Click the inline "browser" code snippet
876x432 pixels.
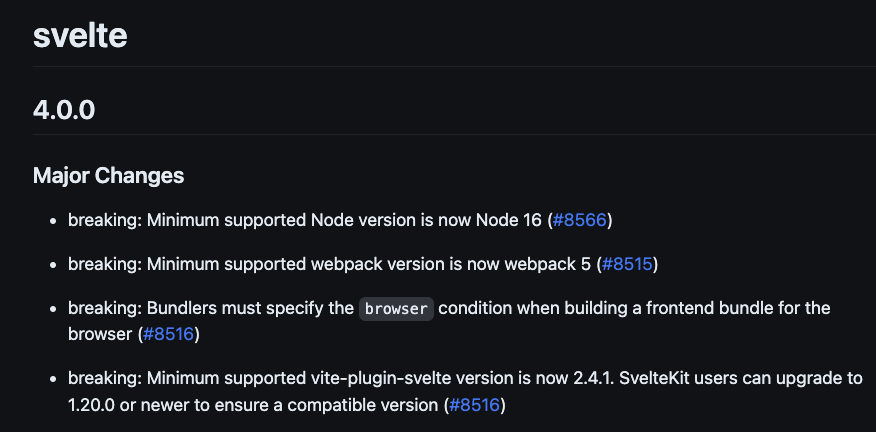(x=396, y=308)
